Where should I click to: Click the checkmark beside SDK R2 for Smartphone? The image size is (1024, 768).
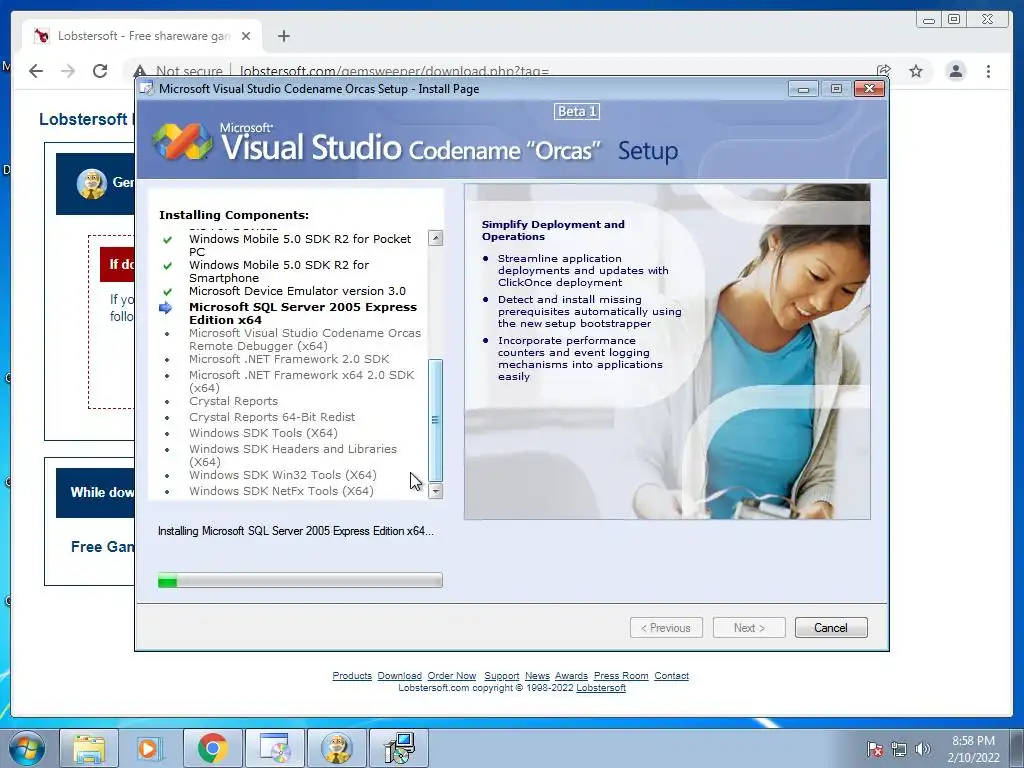coord(167,265)
